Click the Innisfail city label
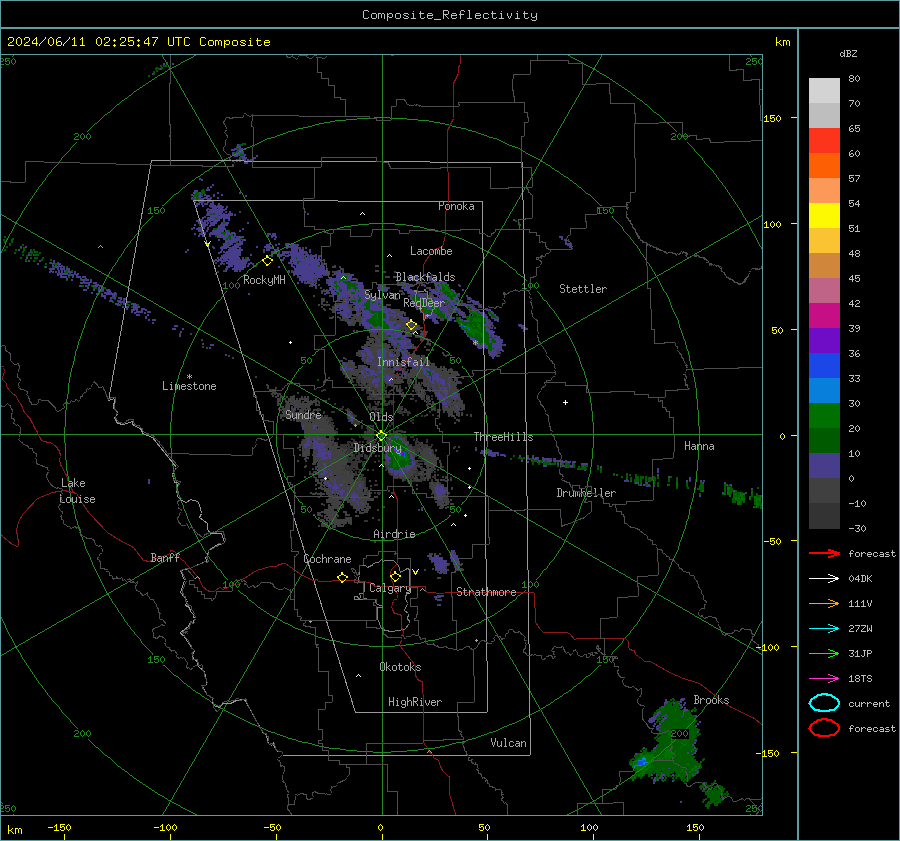The height and width of the screenshot is (841, 900). pos(404,362)
